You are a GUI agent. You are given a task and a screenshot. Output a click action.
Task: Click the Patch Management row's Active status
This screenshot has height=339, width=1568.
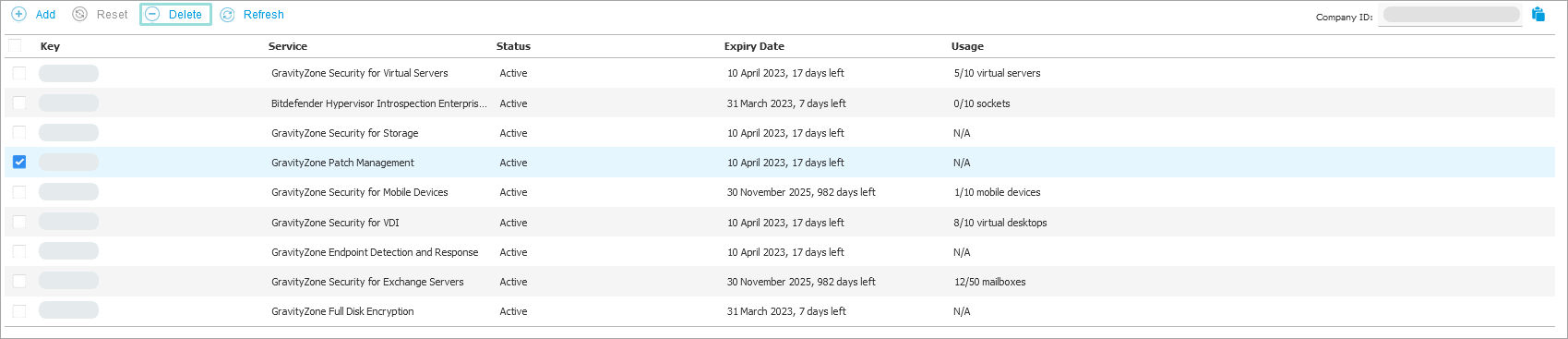(x=513, y=163)
